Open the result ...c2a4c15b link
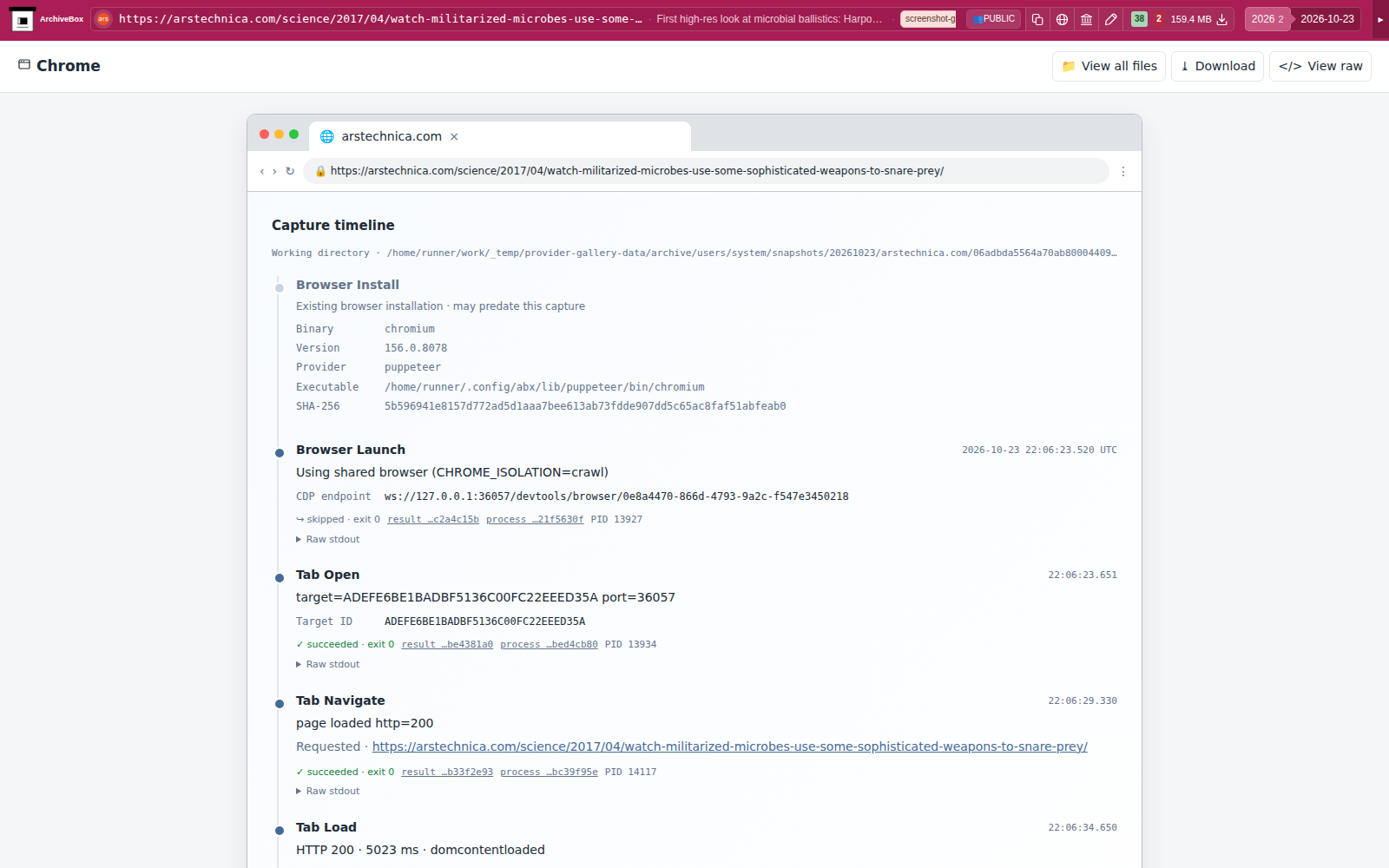 pos(433,520)
